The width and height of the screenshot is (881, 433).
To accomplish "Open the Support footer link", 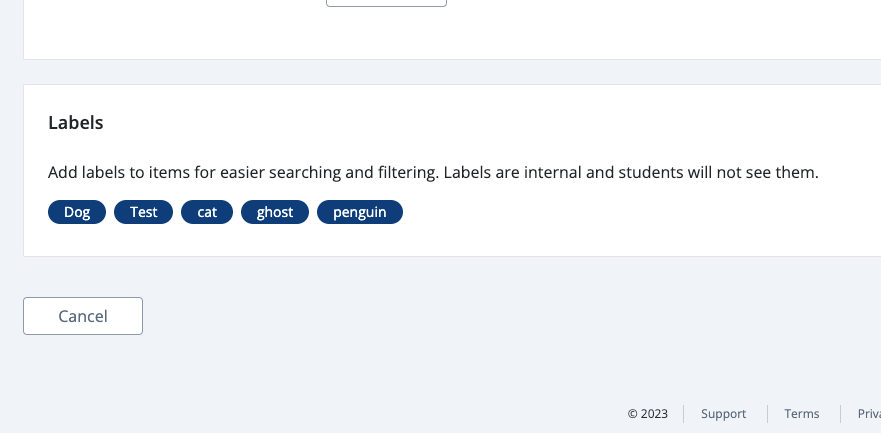I will [723, 414].
